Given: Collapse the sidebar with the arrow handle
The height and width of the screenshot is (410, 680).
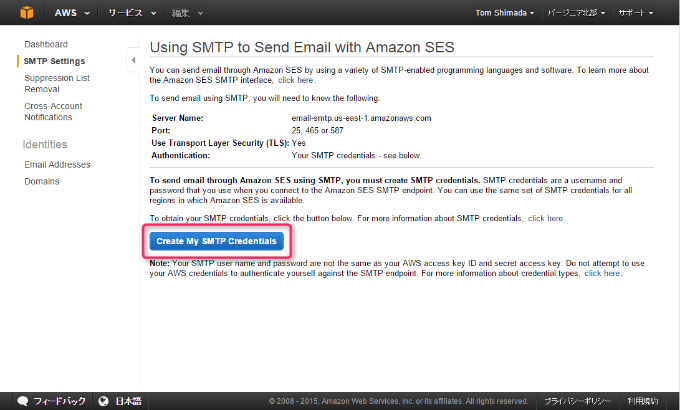Looking at the screenshot, I should 133,60.
